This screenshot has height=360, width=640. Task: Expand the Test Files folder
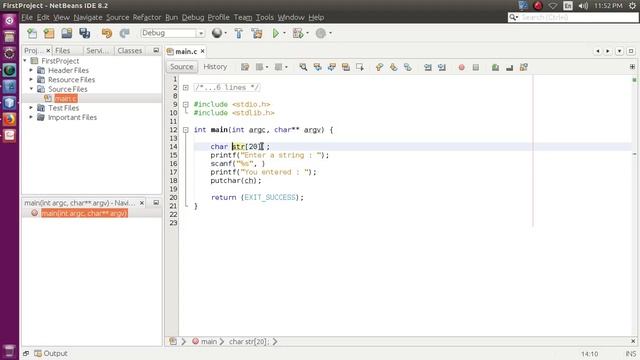click(31, 108)
